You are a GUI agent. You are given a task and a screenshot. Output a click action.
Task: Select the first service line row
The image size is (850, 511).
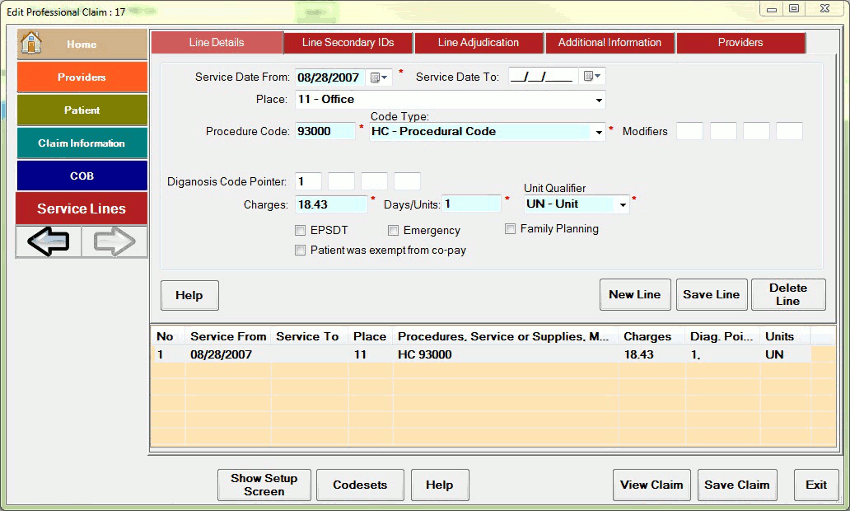pyautogui.click(x=480, y=354)
